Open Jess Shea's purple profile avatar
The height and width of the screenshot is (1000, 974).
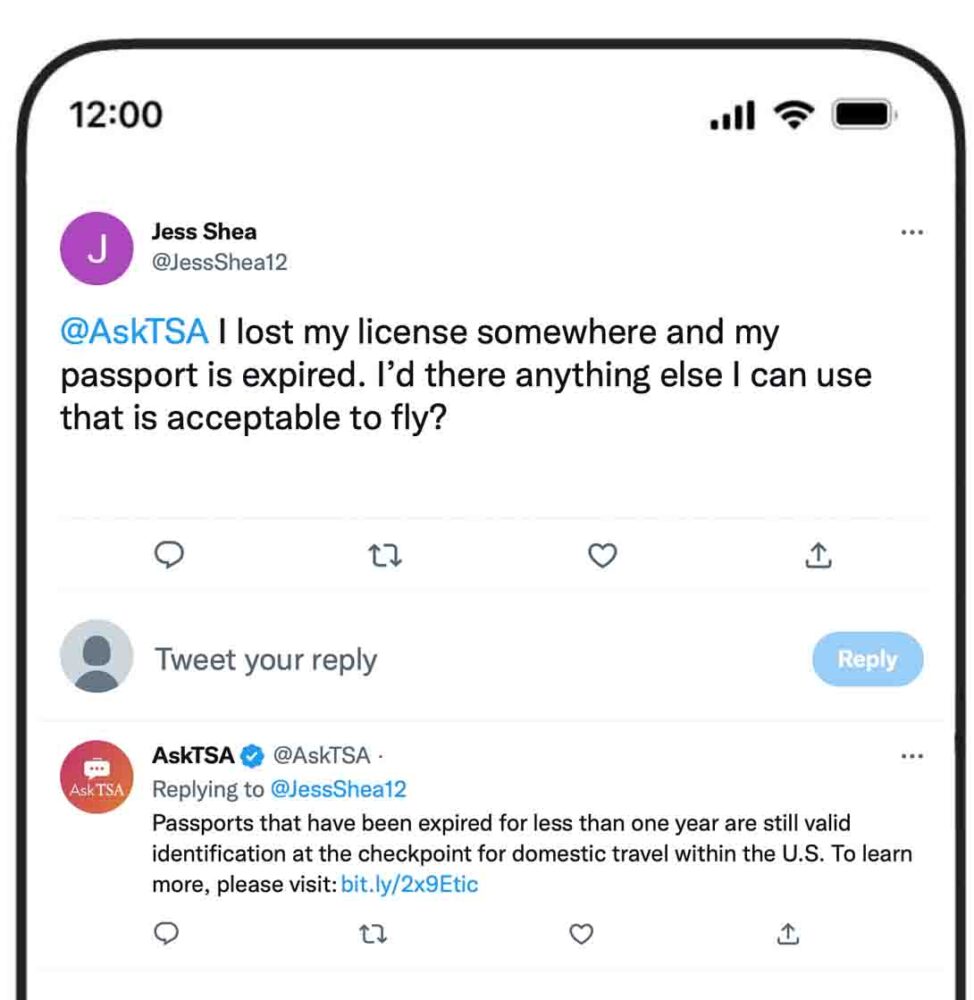click(x=97, y=248)
